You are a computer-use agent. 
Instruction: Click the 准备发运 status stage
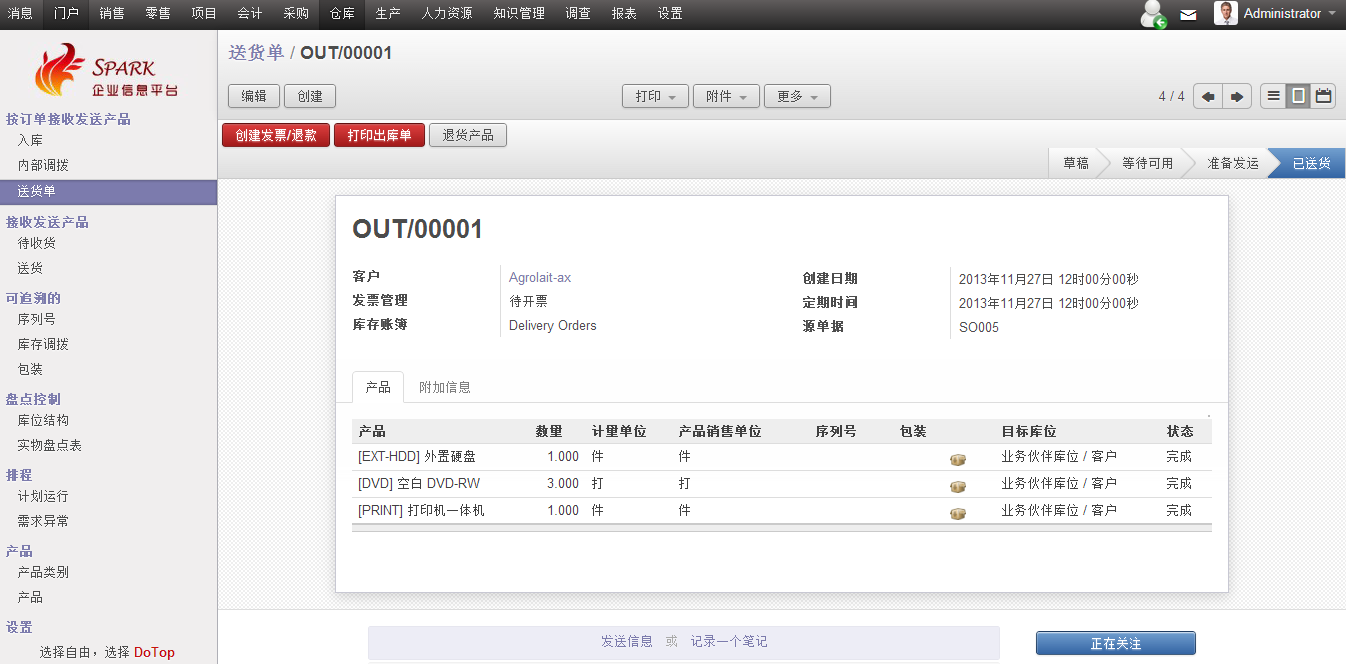coord(1232,164)
